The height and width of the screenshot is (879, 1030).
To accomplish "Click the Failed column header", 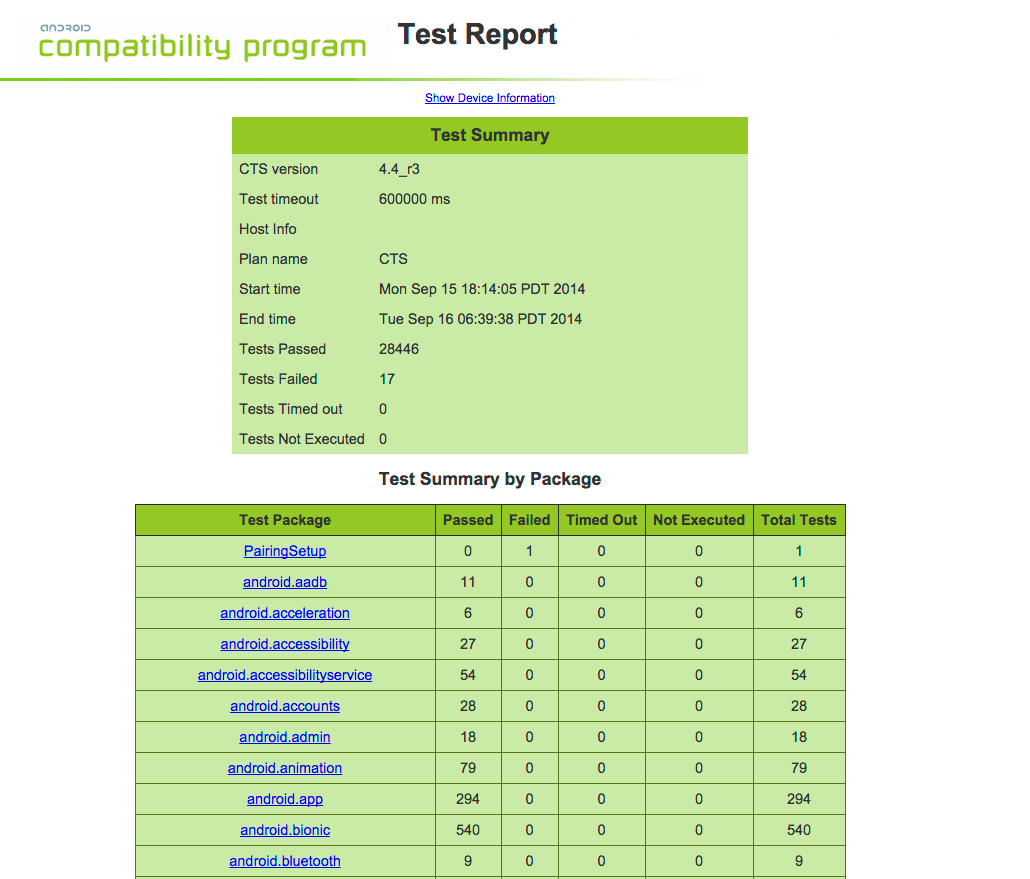I will (529, 519).
